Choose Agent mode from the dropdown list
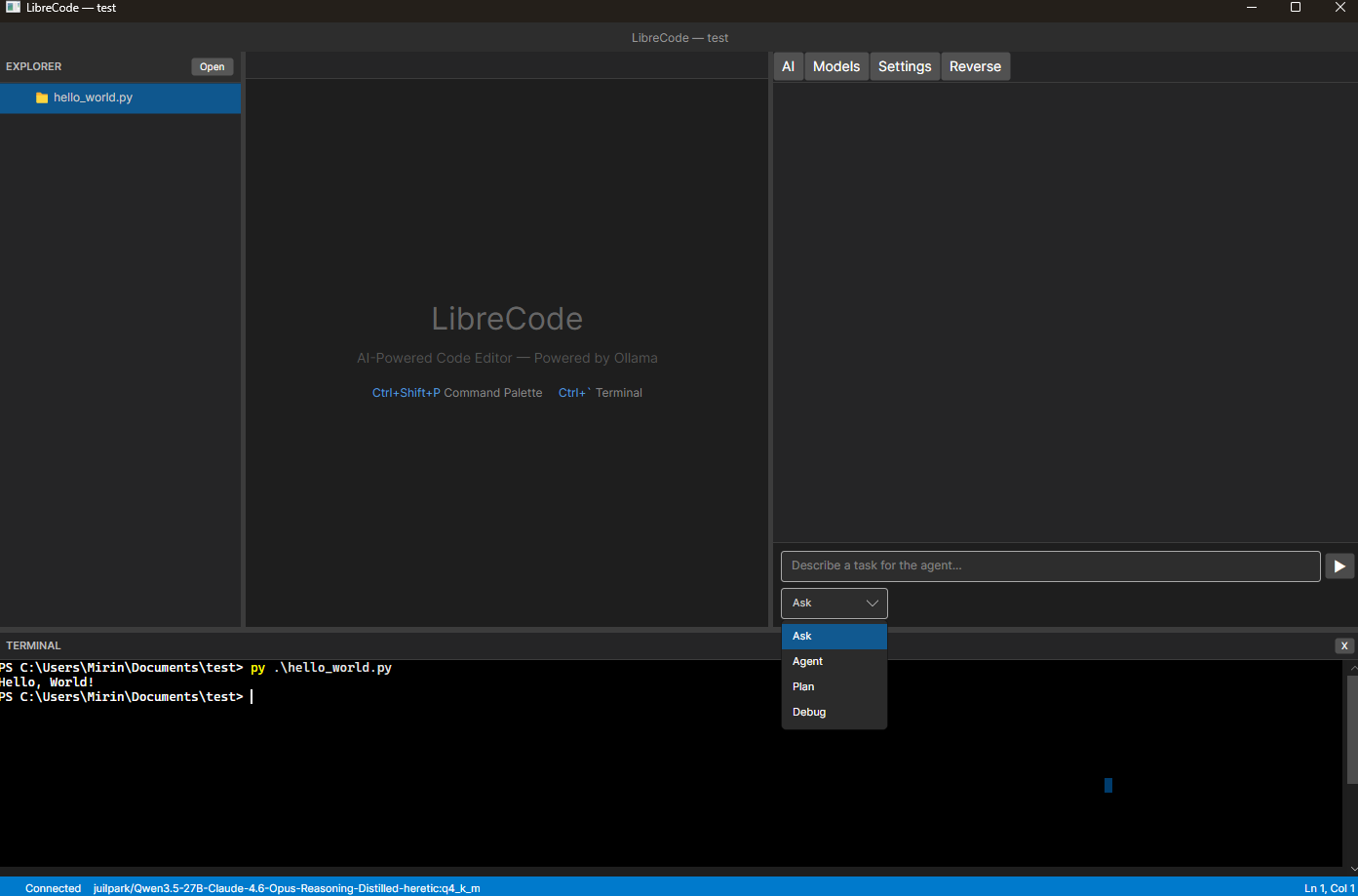 [x=834, y=661]
